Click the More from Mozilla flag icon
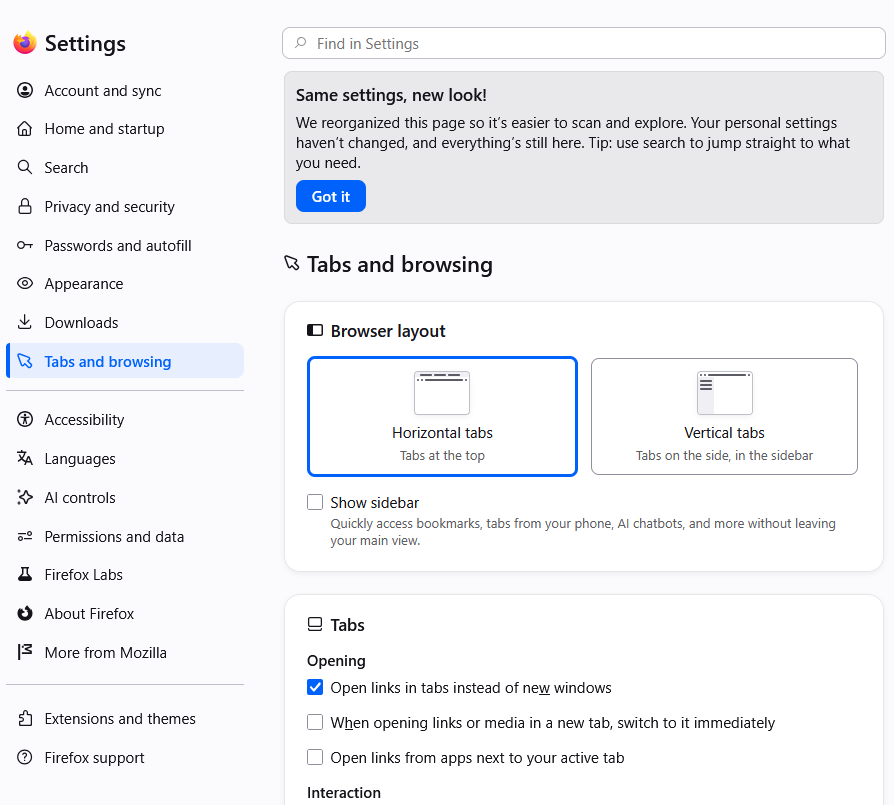 [25, 652]
